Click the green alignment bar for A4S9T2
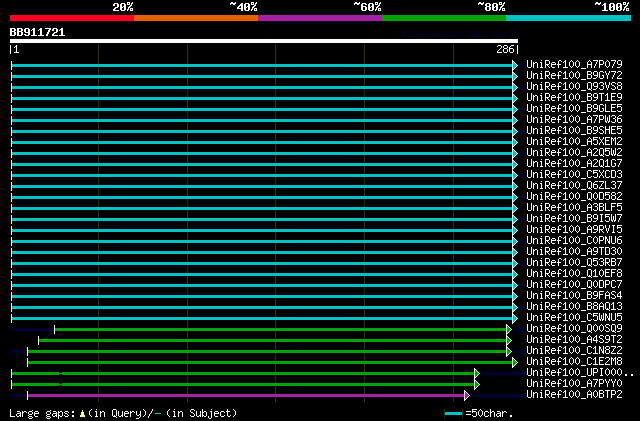The height and width of the screenshot is (421, 640). click(272, 341)
